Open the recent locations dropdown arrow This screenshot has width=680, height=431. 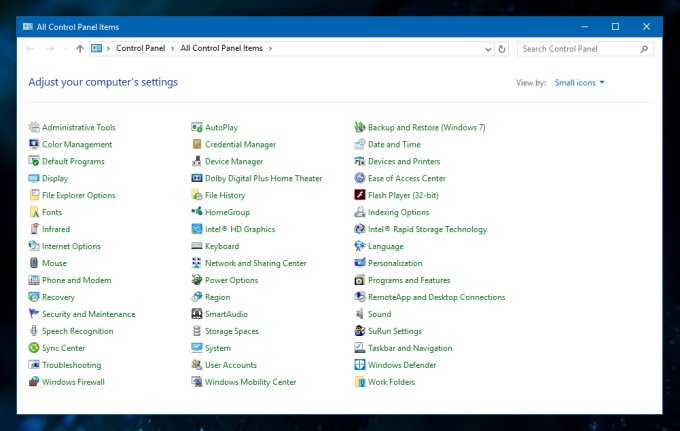pyautogui.click(x=66, y=49)
